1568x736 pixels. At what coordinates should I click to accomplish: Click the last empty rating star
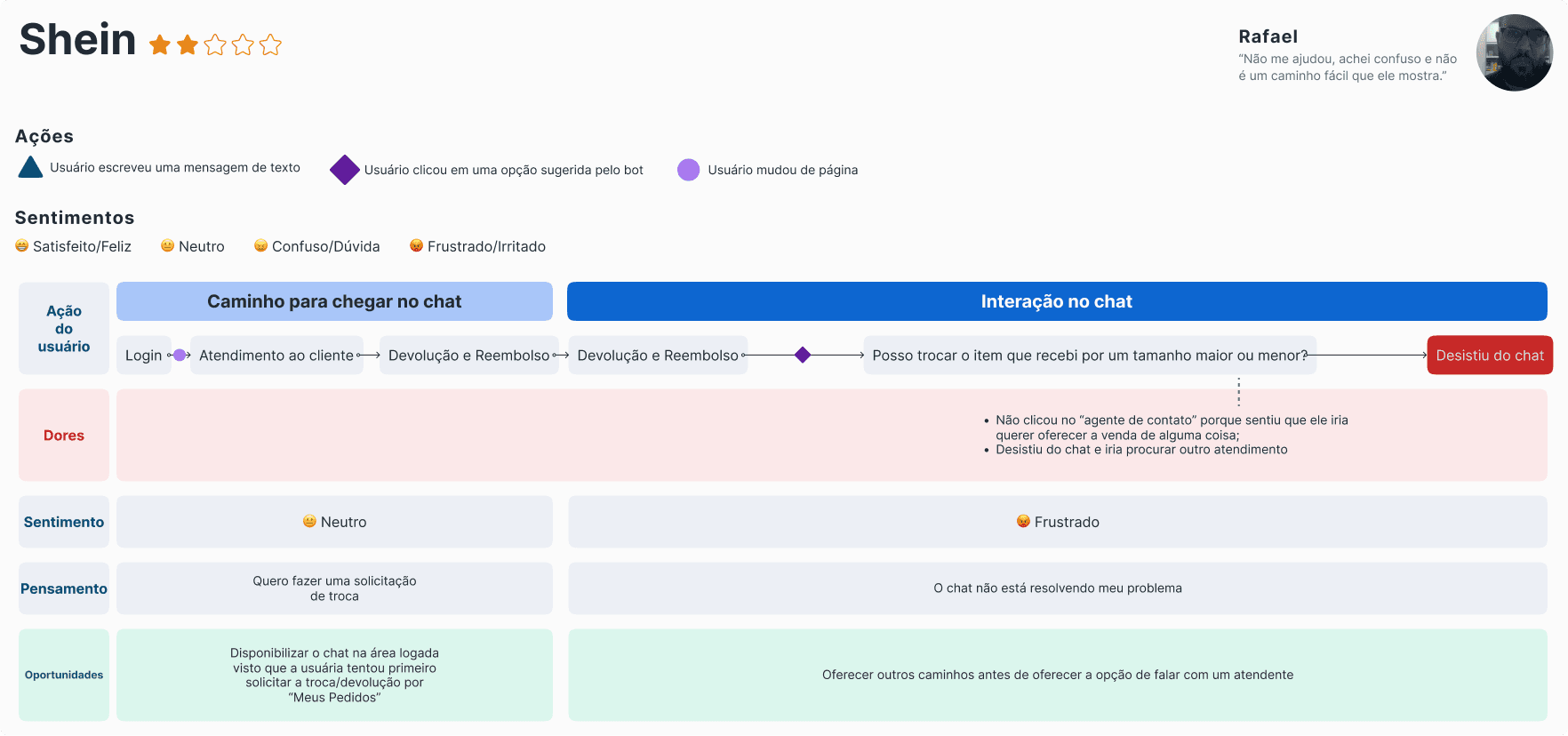(271, 44)
